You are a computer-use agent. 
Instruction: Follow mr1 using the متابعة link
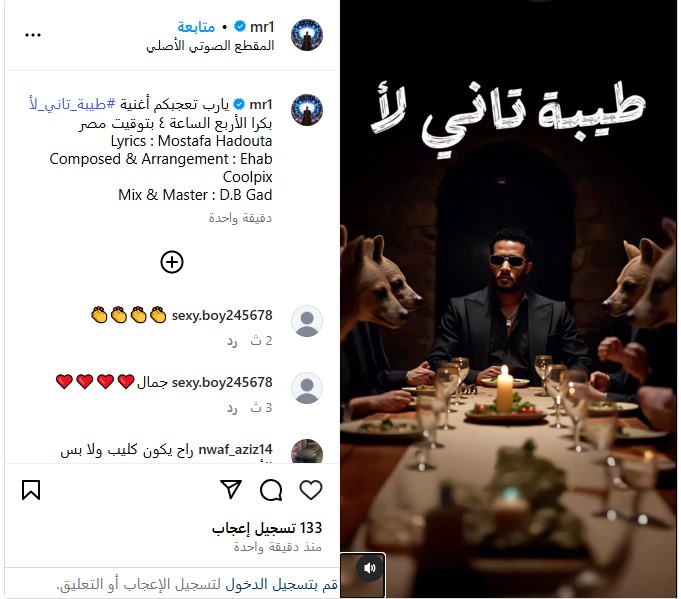196,27
